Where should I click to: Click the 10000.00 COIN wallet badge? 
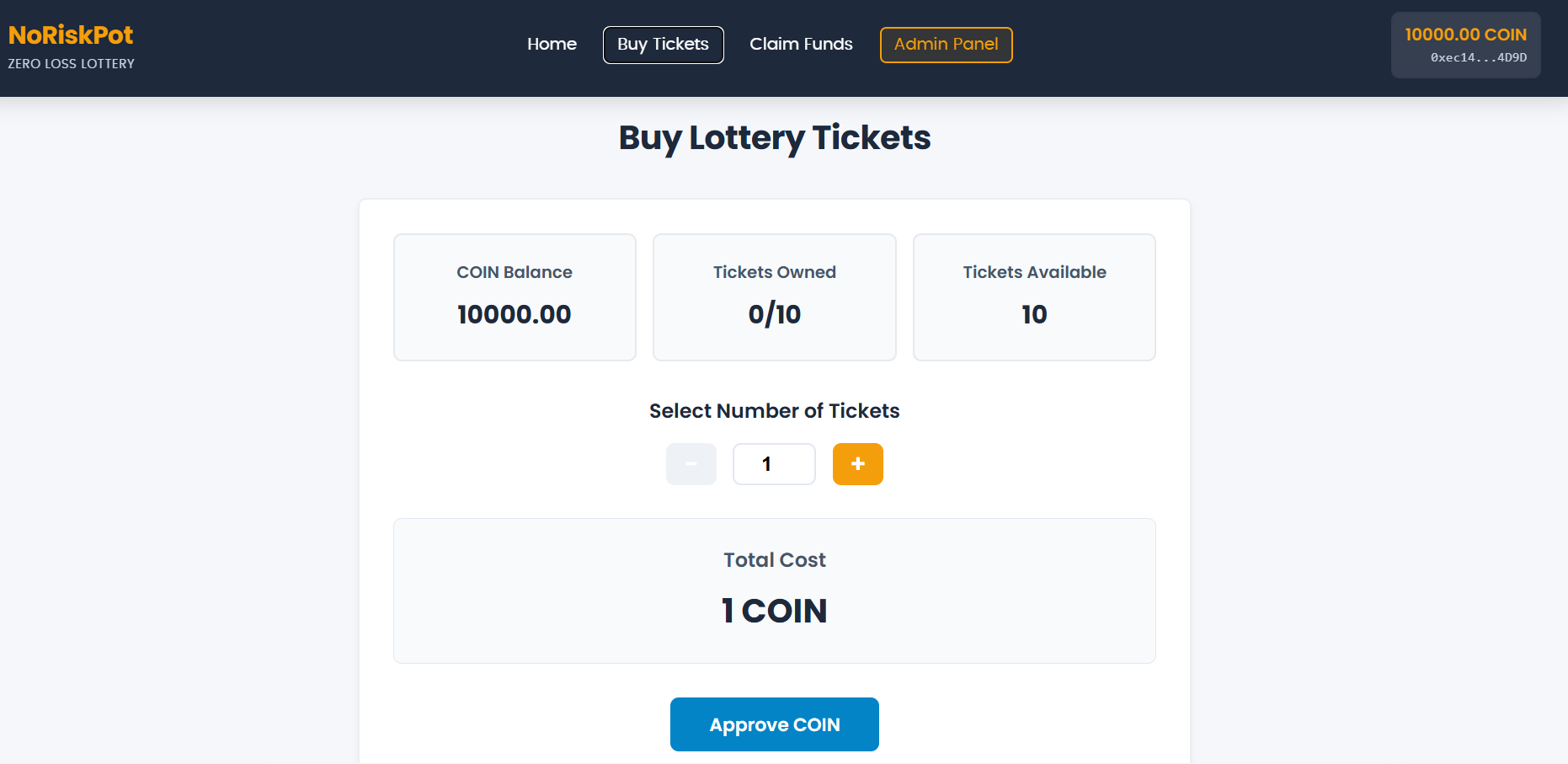[1465, 35]
